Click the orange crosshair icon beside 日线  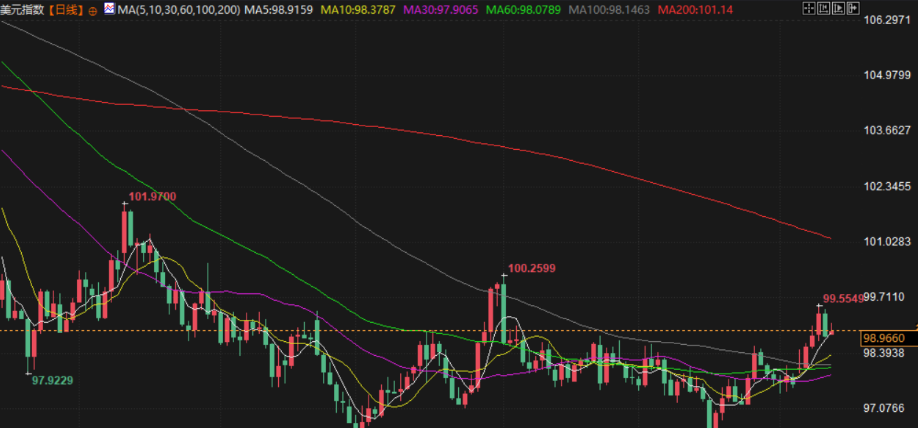click(93, 9)
